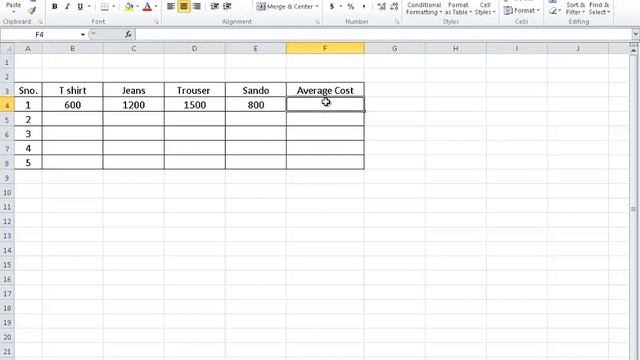Click the Format Painter brush icon
Image resolution: width=640 pixels, height=360 pixels.
[32, 11]
